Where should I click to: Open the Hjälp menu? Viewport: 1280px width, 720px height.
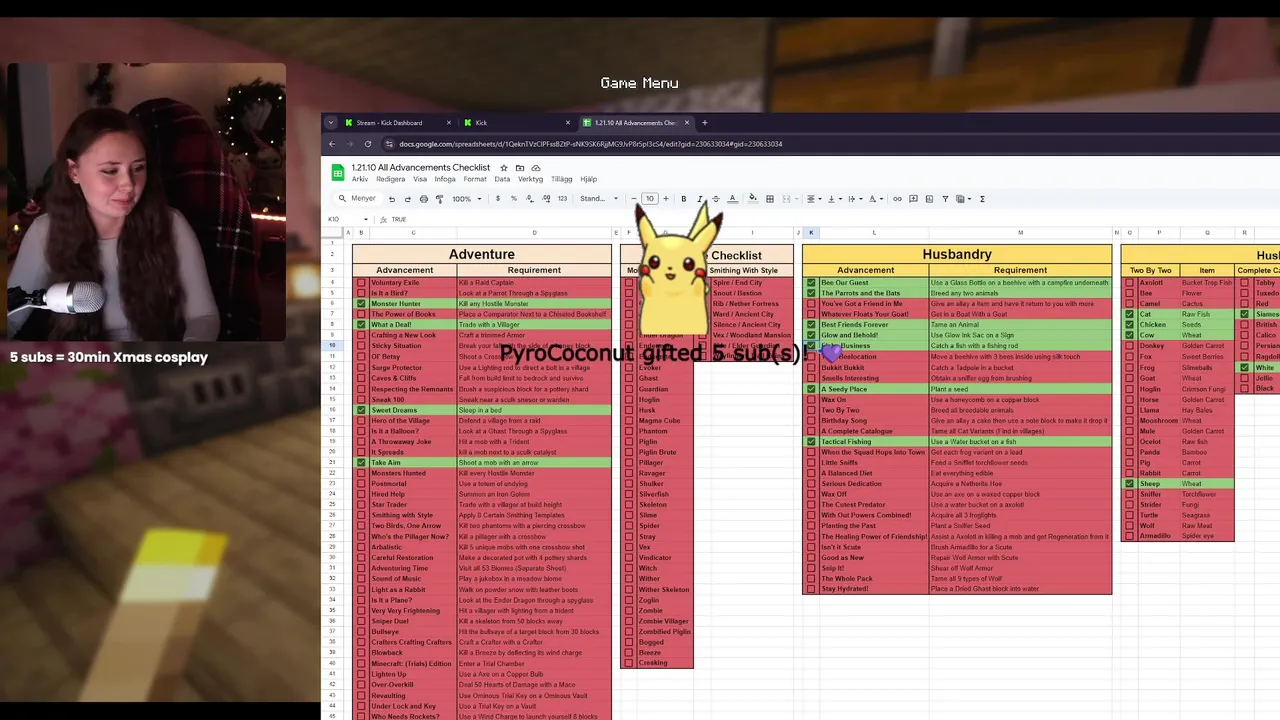[589, 179]
